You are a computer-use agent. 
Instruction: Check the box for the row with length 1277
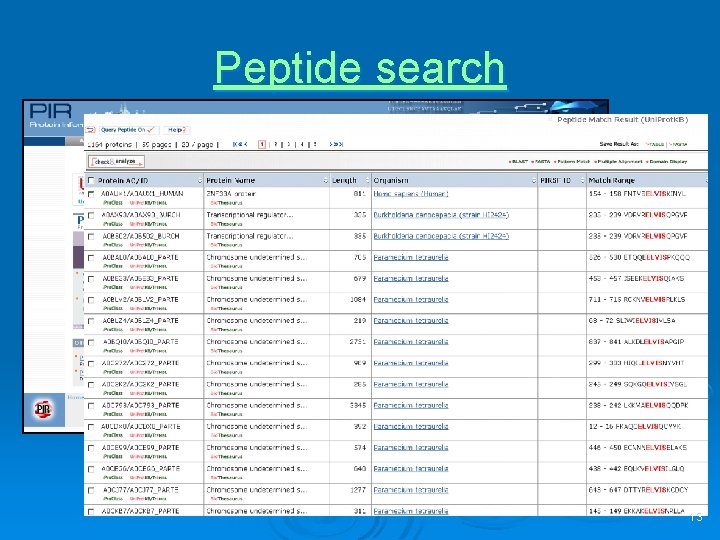91,490
